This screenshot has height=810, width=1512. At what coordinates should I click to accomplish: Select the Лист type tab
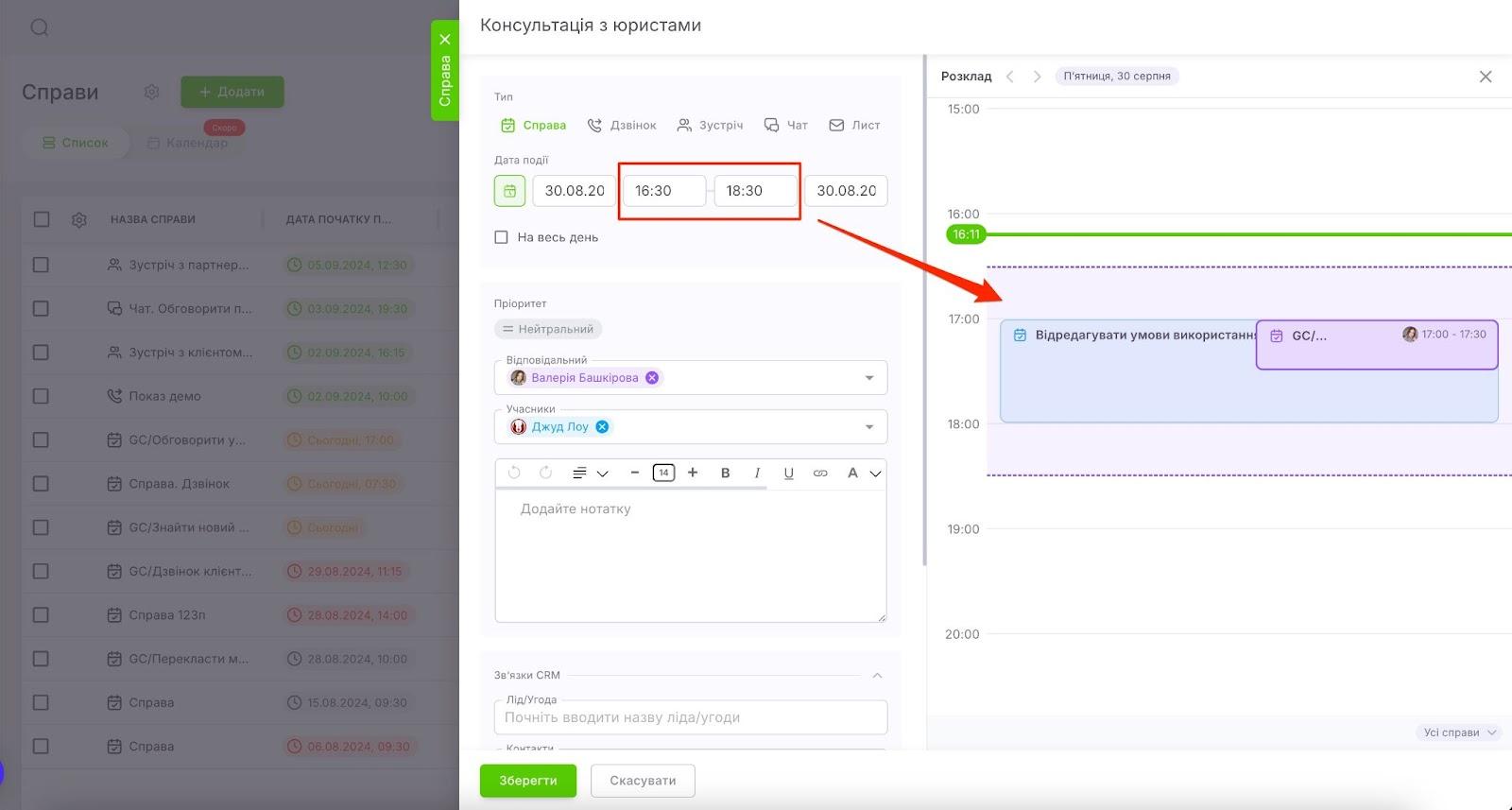click(x=854, y=125)
